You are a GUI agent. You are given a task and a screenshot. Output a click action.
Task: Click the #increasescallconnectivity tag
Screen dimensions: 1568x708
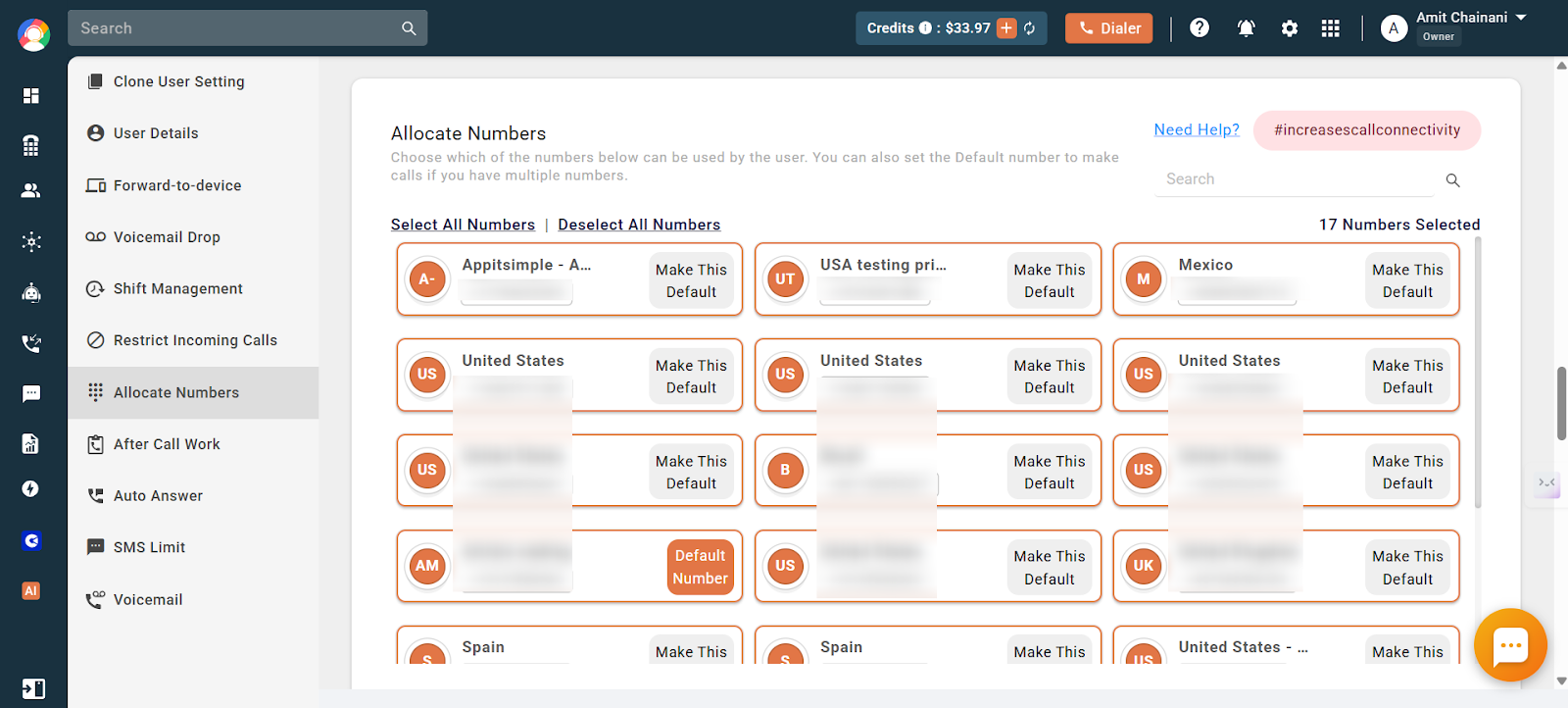[x=1367, y=130]
